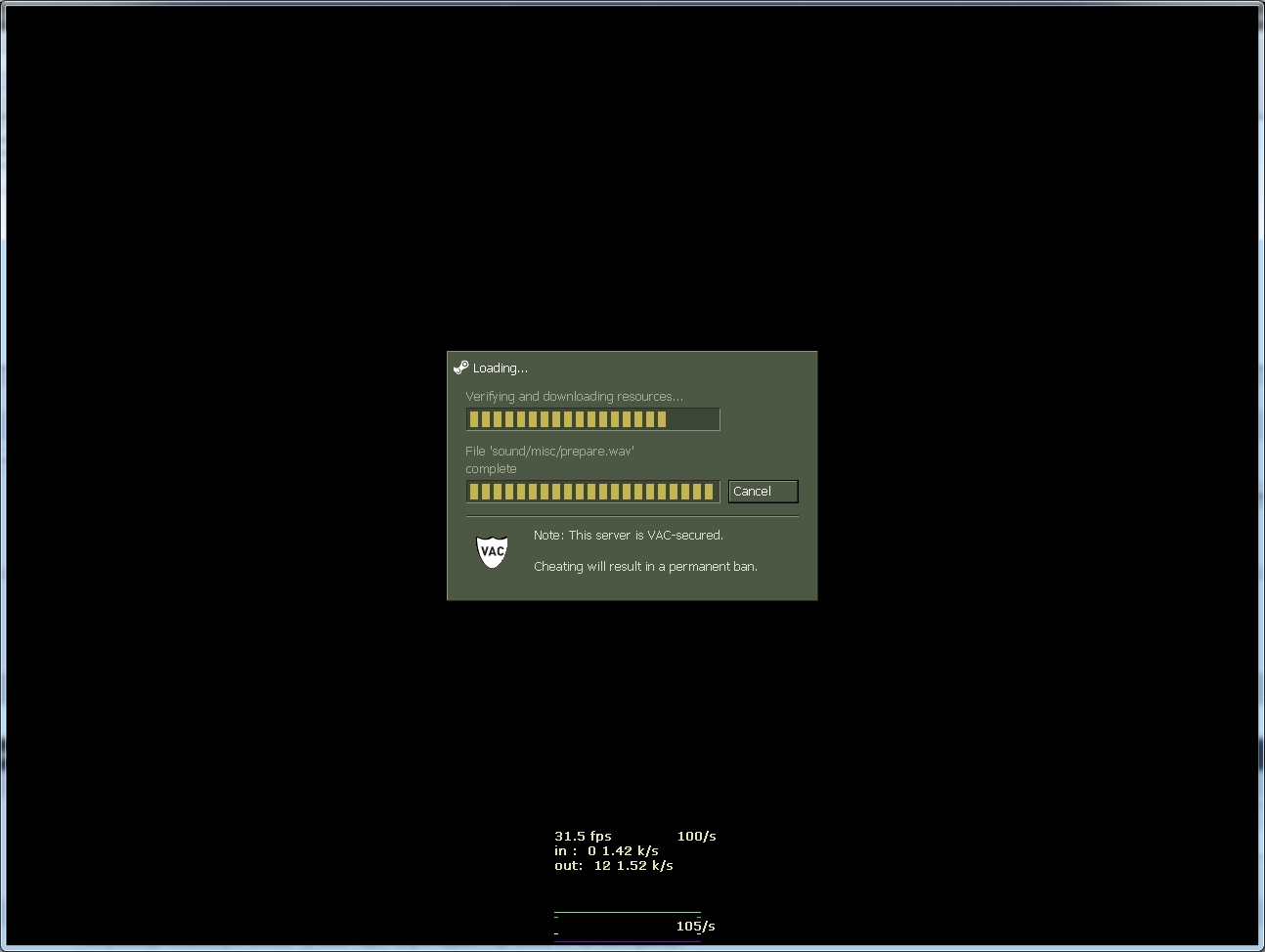
Task: Select 'Cheating will result in a permanent ban.' text
Action: pyautogui.click(x=645, y=567)
